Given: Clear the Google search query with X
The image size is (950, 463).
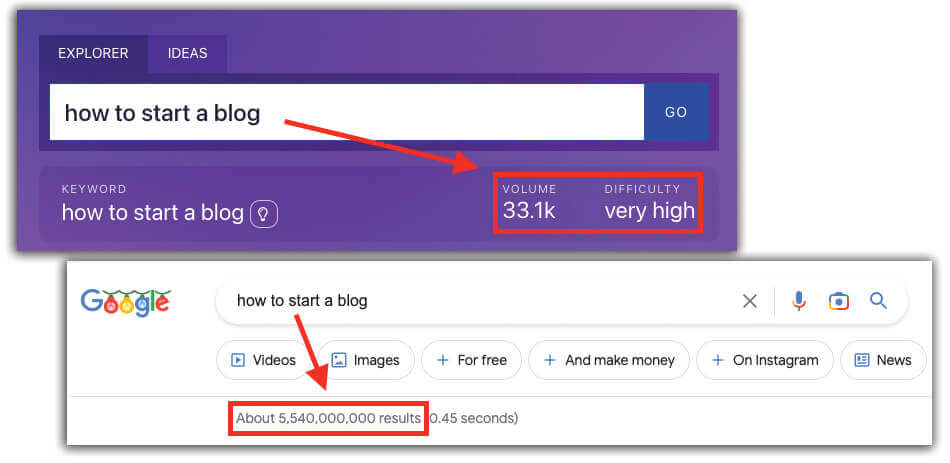Looking at the screenshot, I should tap(750, 301).
